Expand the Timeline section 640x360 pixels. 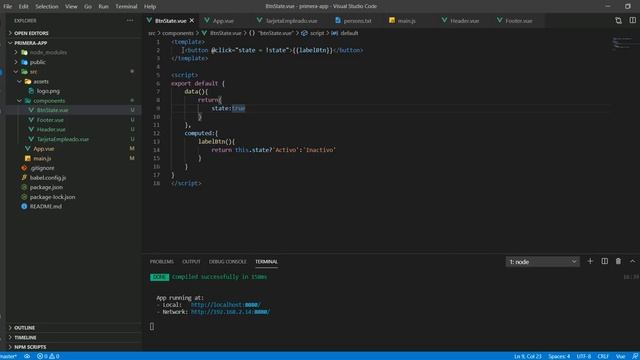tap(25, 338)
